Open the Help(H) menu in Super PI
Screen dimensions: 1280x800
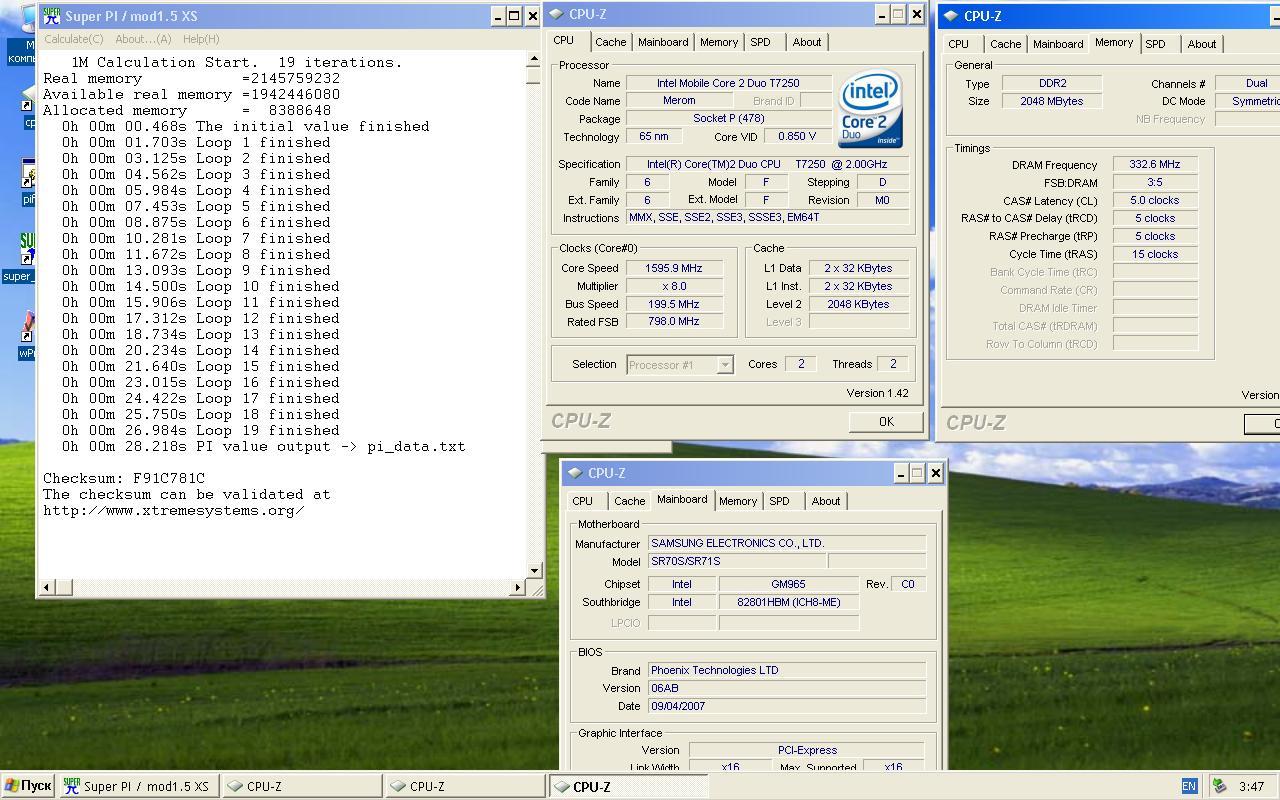tap(200, 39)
